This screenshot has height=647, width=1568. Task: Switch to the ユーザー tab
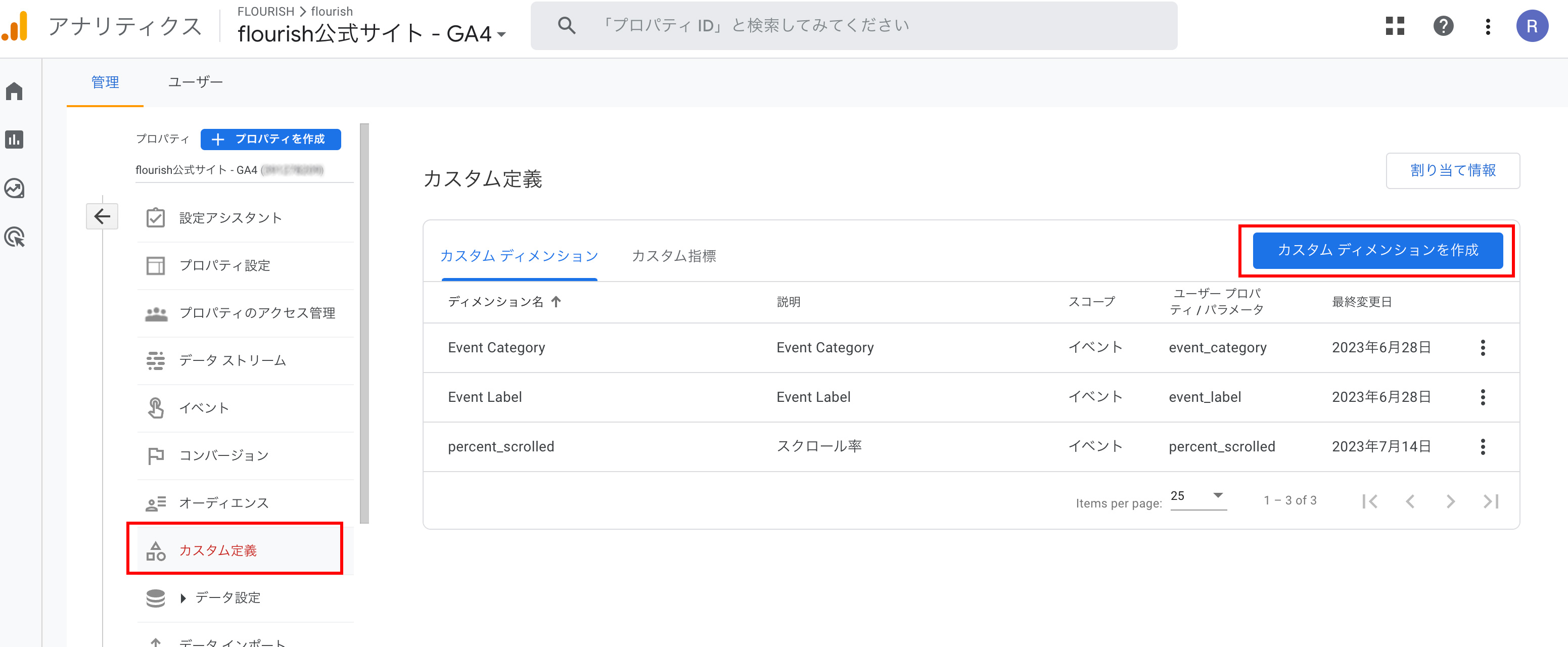point(196,82)
